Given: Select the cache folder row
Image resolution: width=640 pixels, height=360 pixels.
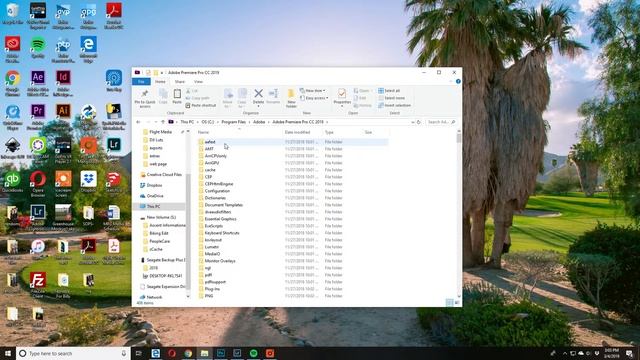Looking at the screenshot, I should (292, 170).
